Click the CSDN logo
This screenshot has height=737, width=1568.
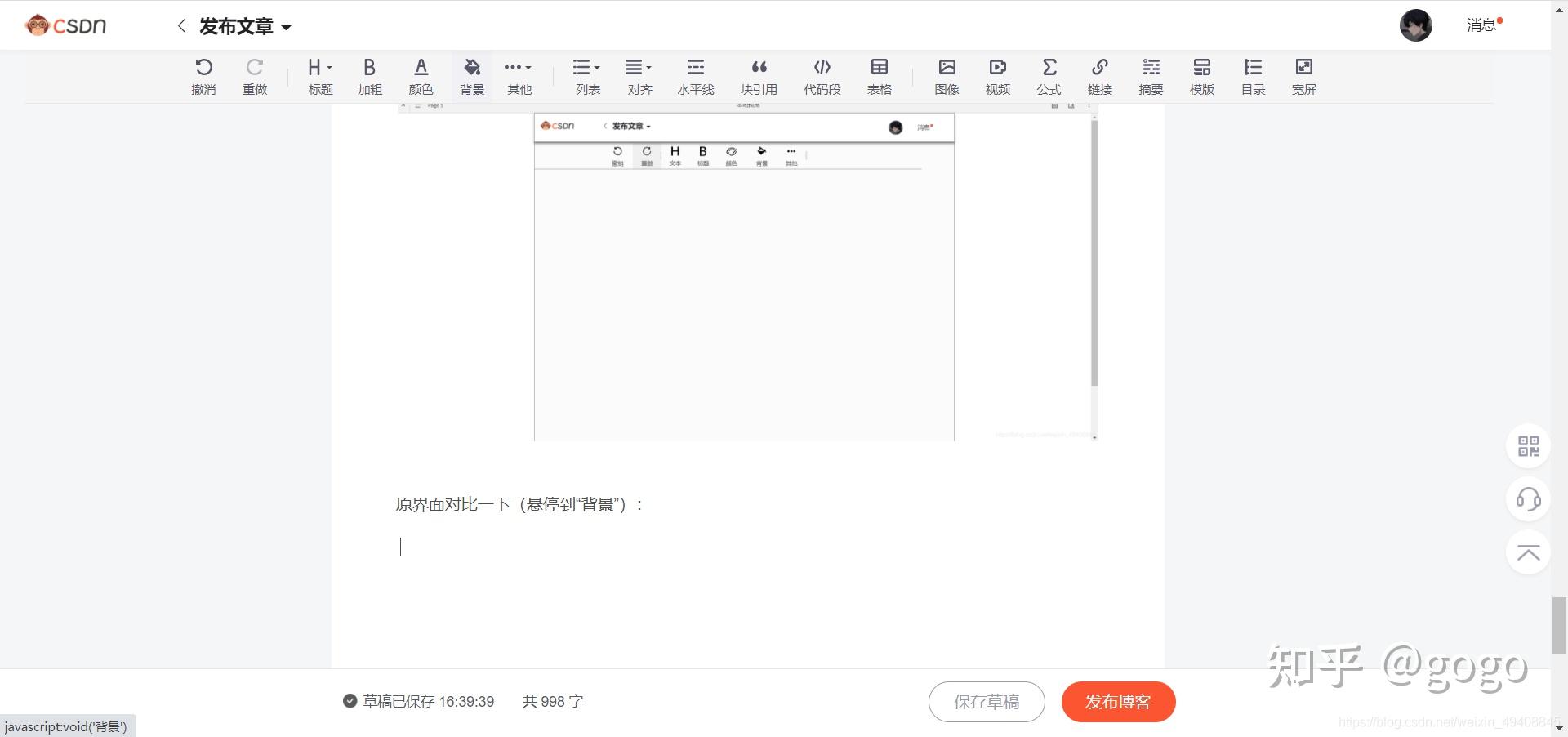tap(66, 25)
